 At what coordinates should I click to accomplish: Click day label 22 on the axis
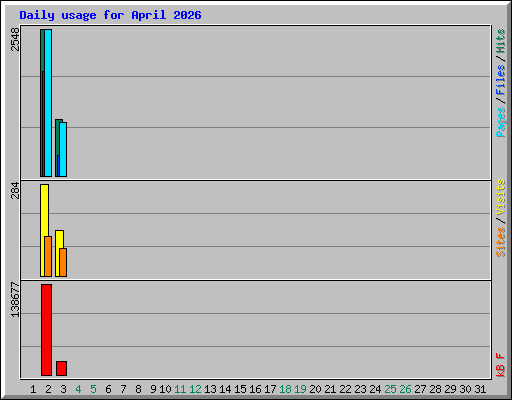[345, 389]
